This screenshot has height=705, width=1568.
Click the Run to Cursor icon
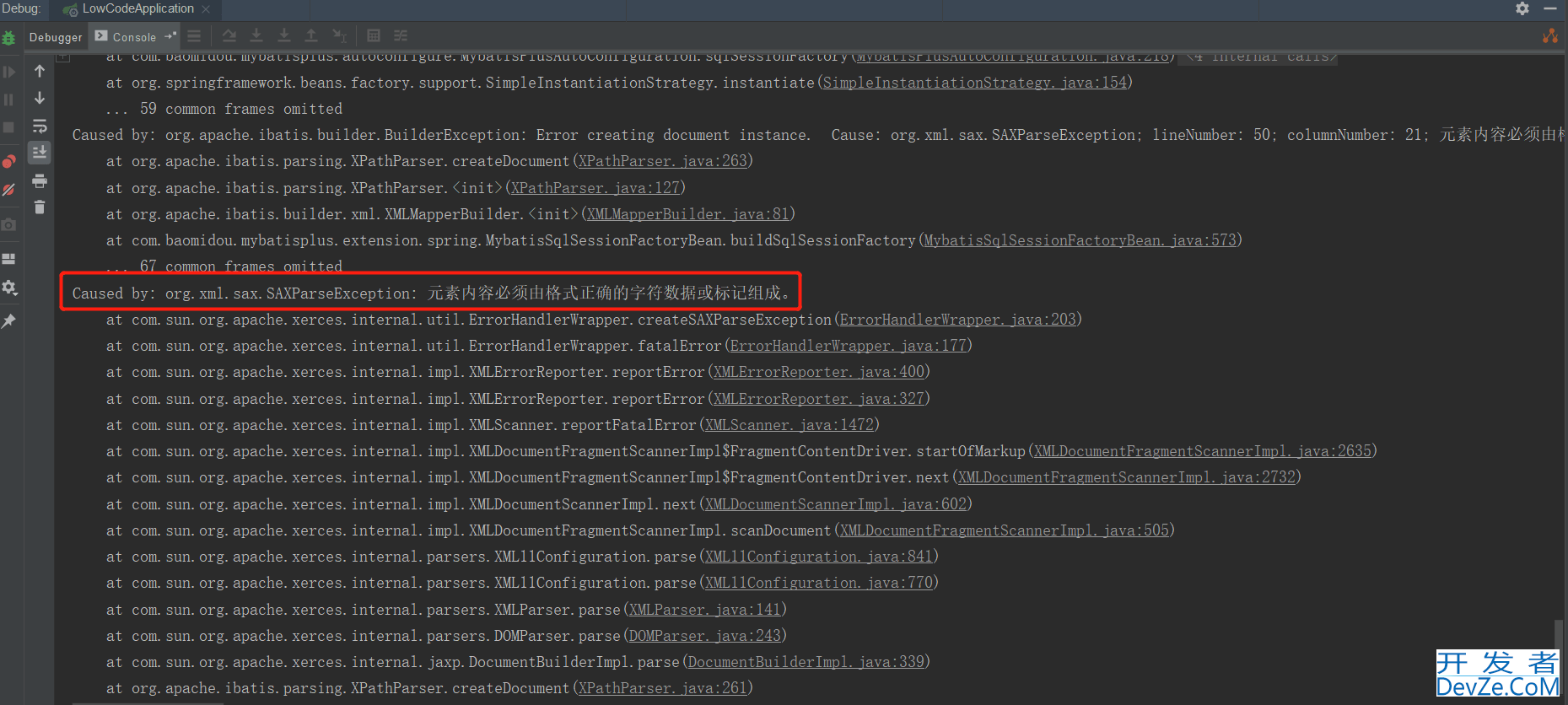(339, 35)
